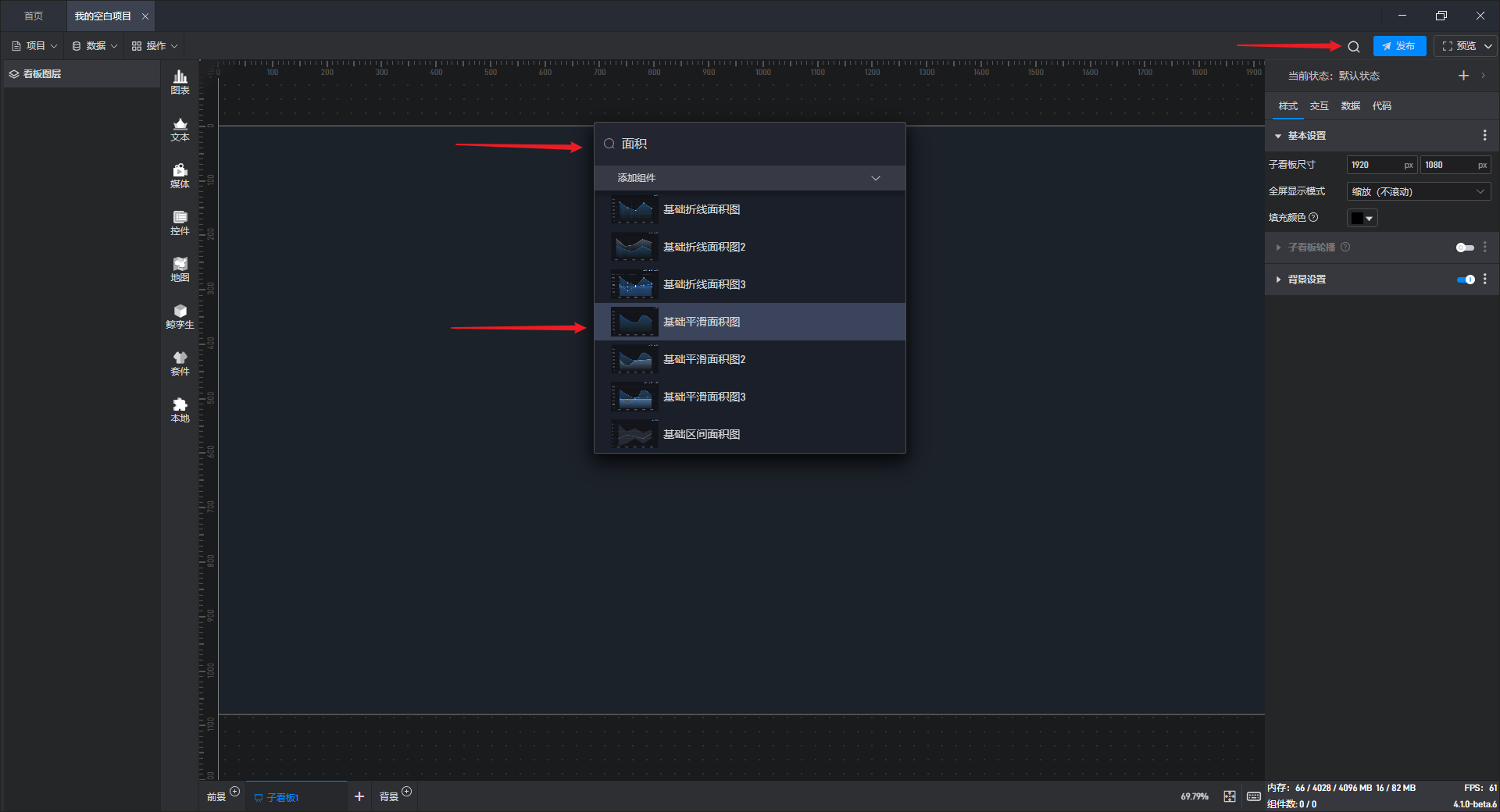Click fit-to-screen icon in bottom bar

[1230, 796]
